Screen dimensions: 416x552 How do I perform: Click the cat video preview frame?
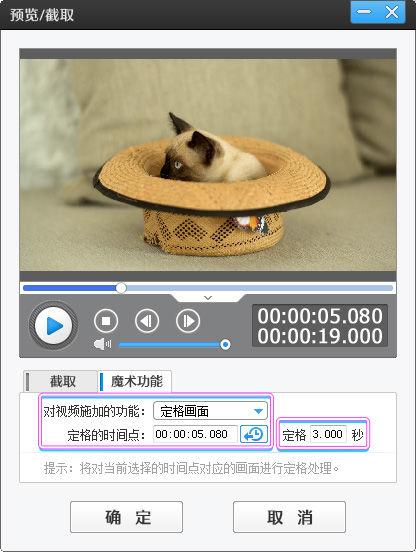(208, 165)
